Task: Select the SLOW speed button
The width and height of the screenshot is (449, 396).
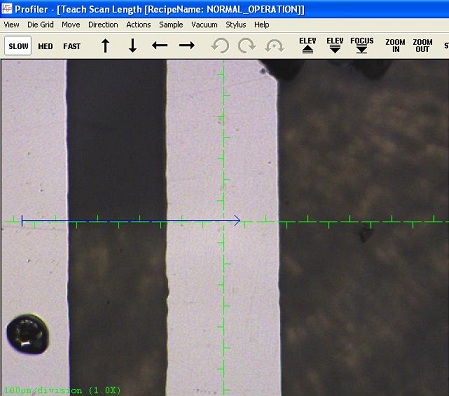Action: (x=18, y=46)
